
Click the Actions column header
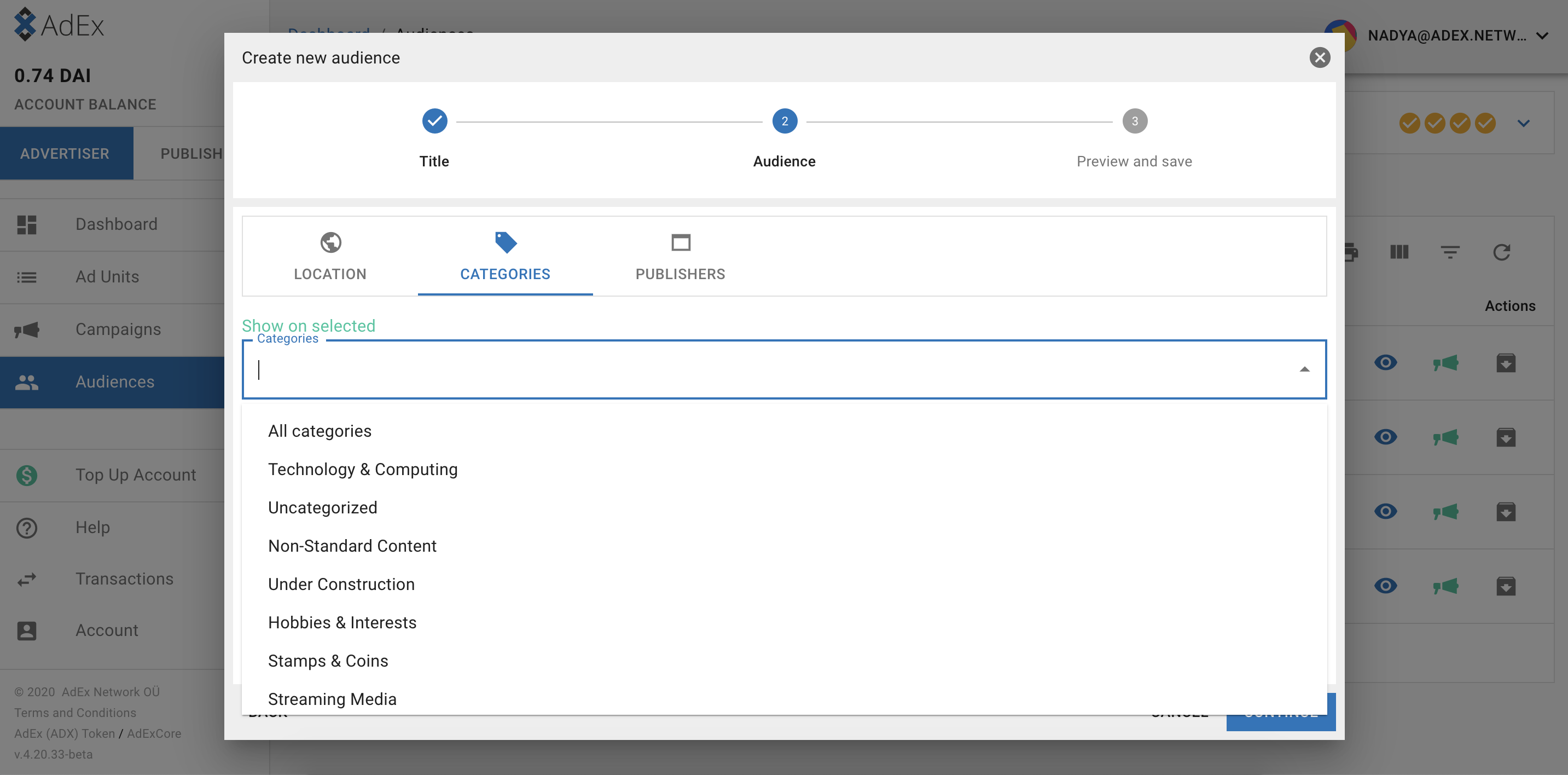pos(1509,305)
